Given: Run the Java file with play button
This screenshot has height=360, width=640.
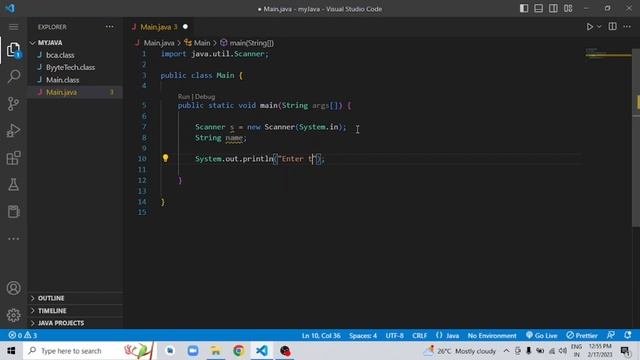Looking at the screenshot, I should click(x=589, y=27).
